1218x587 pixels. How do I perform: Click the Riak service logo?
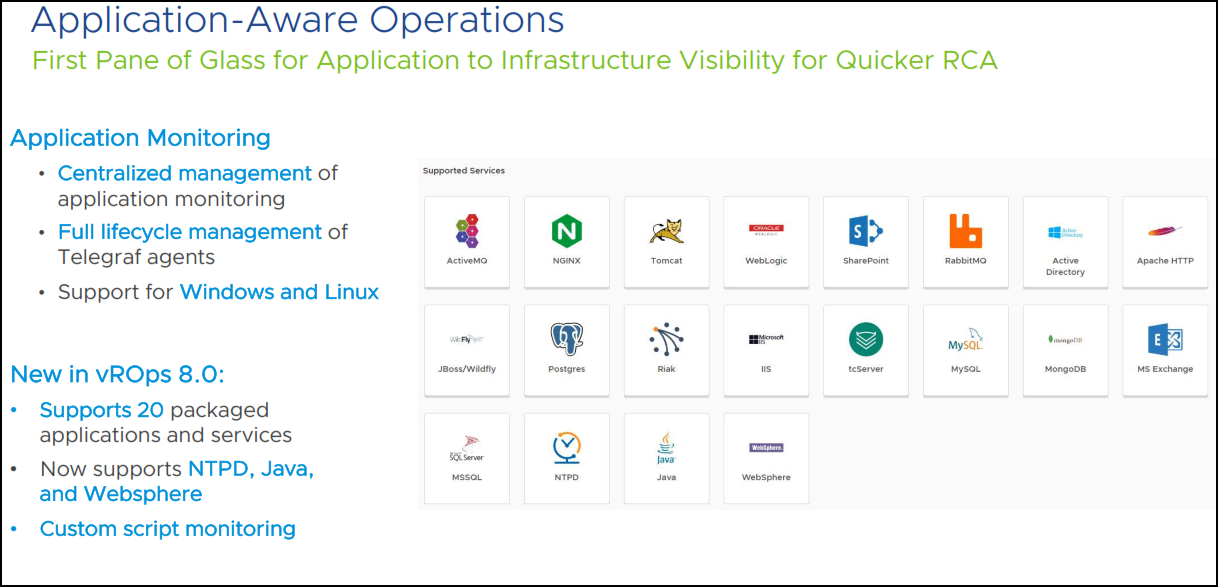(666, 339)
